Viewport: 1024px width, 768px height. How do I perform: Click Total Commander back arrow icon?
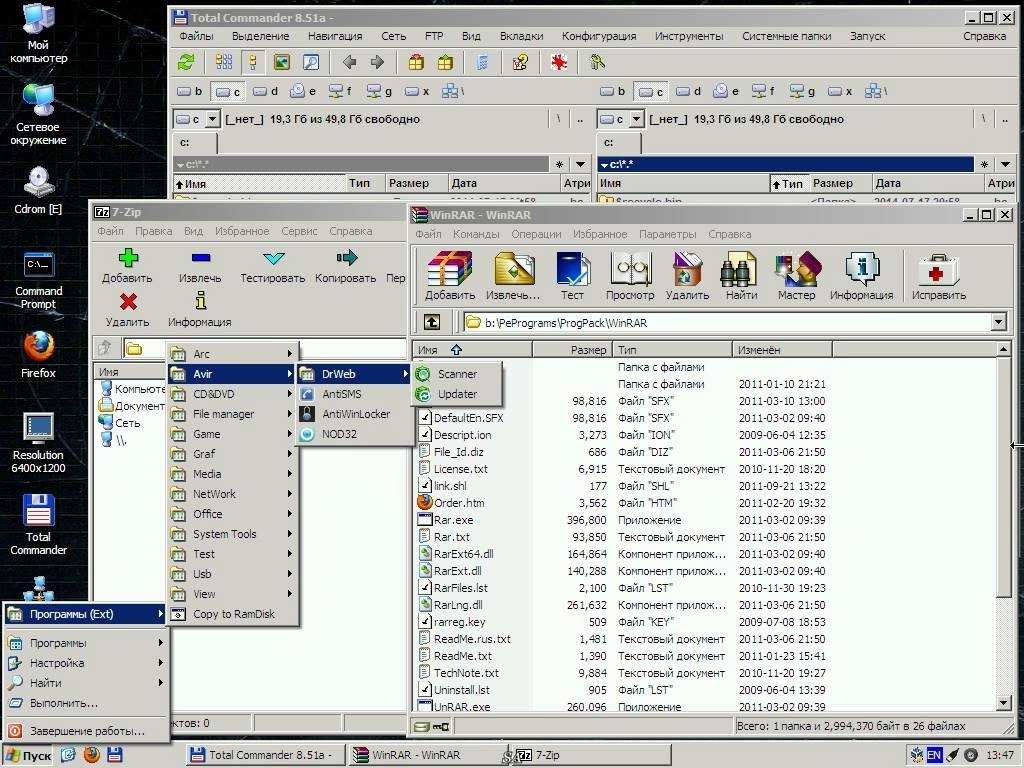(x=349, y=63)
